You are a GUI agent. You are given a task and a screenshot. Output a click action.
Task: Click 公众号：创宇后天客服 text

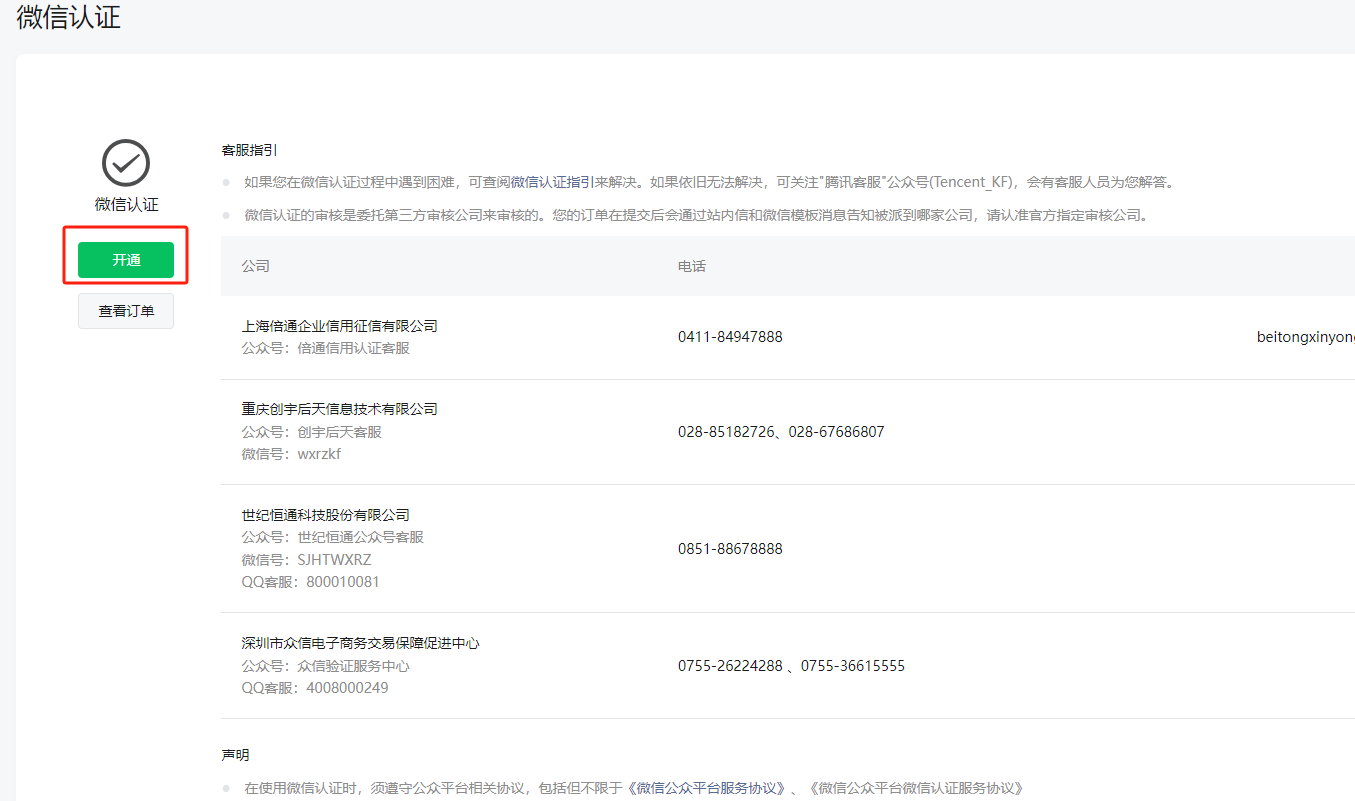click(312, 432)
